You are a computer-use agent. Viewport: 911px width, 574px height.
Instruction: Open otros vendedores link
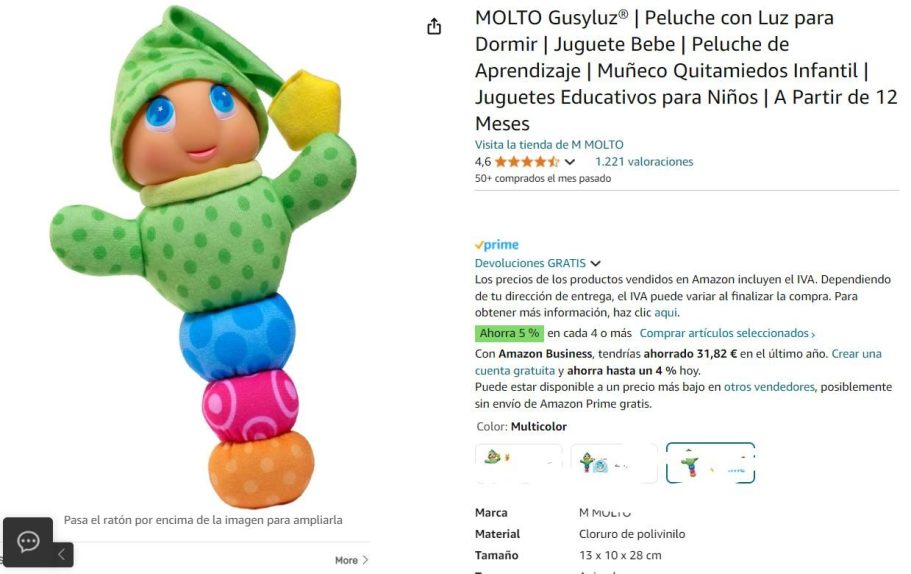(769, 387)
